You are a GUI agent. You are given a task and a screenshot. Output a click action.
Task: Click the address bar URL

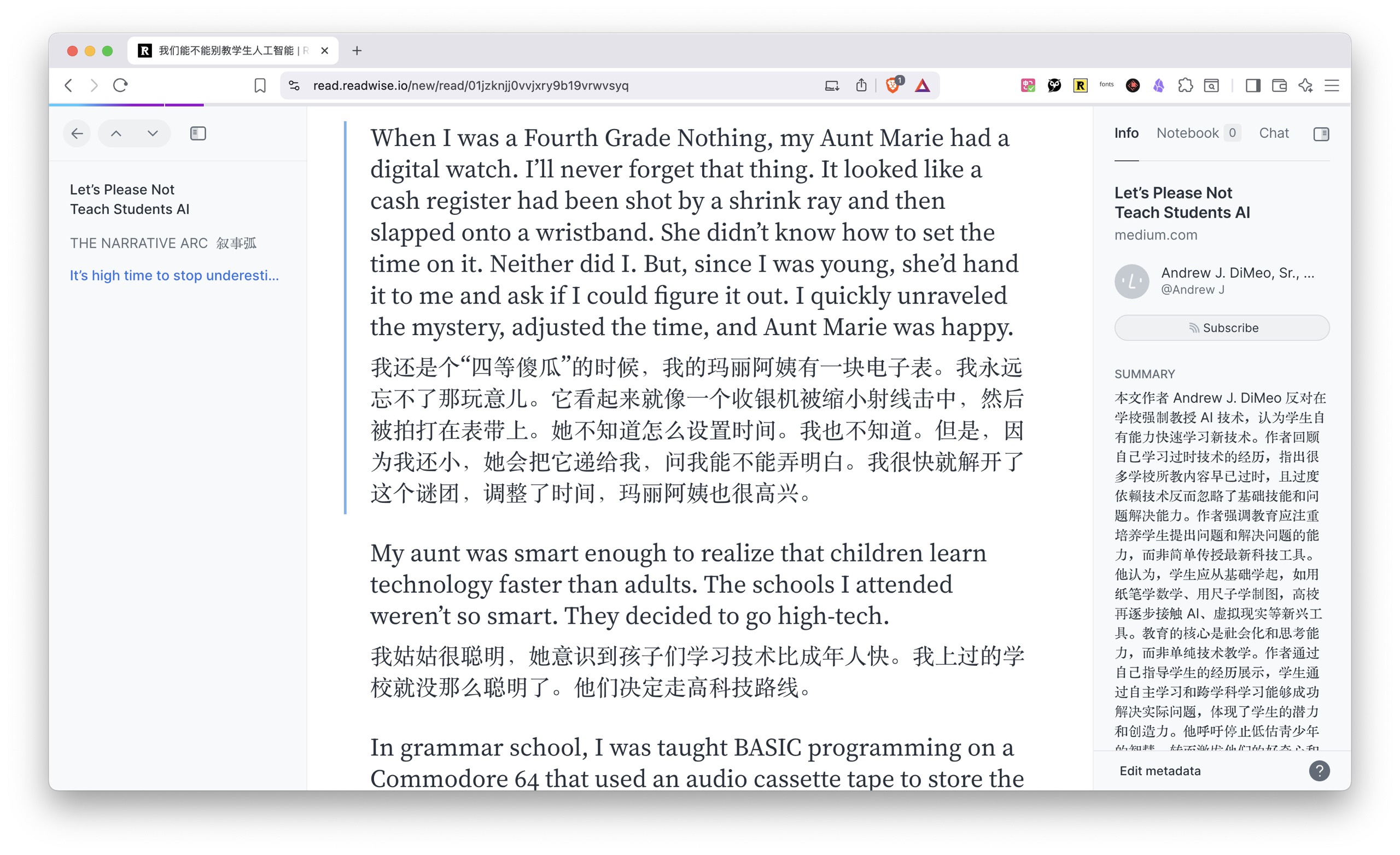tap(470, 85)
